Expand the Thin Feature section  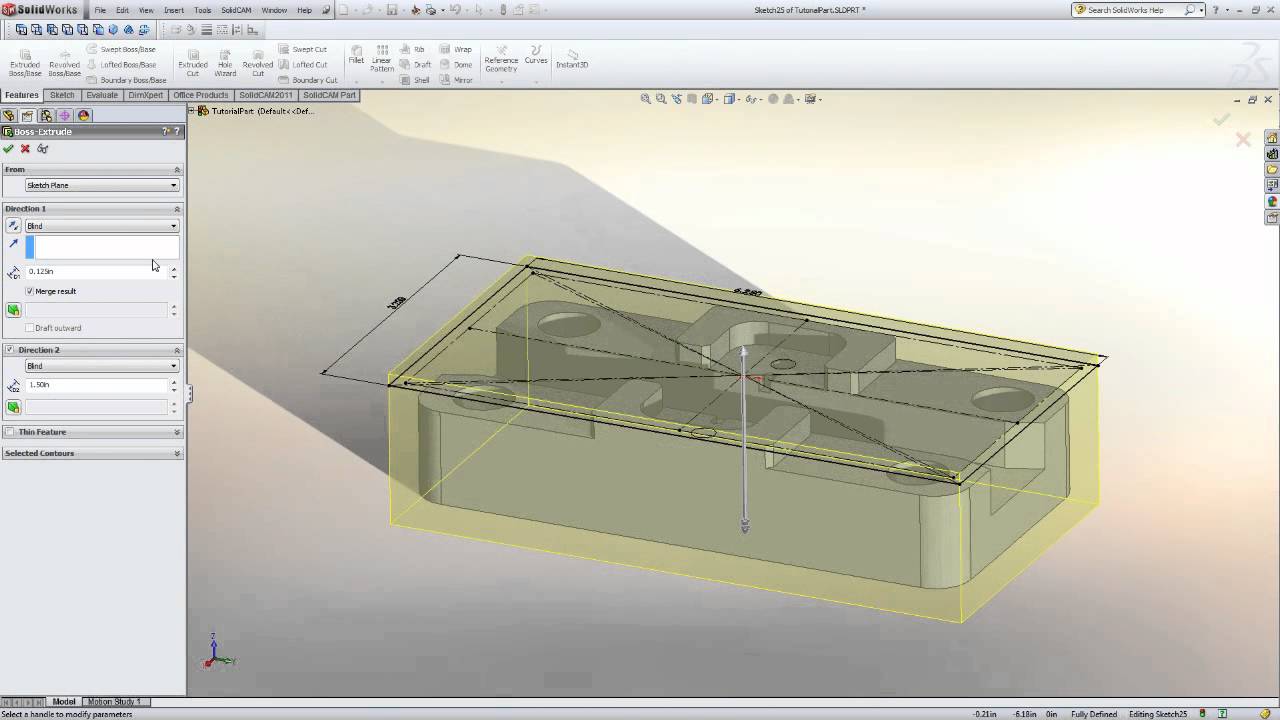[x=177, y=432]
